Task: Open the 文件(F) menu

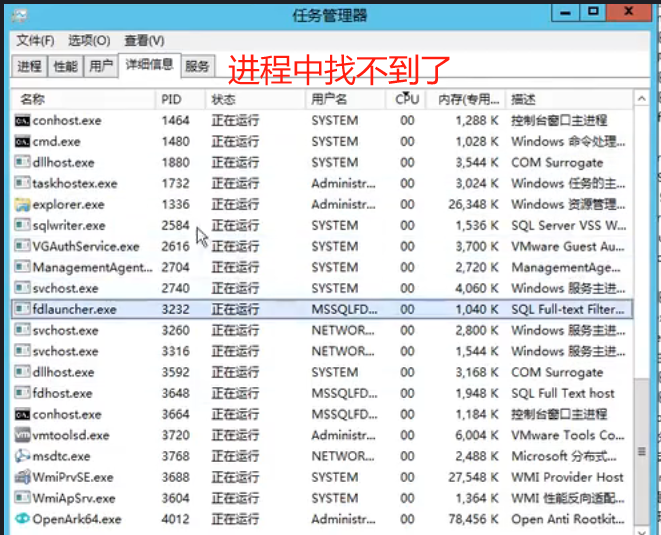Action: [x=35, y=40]
